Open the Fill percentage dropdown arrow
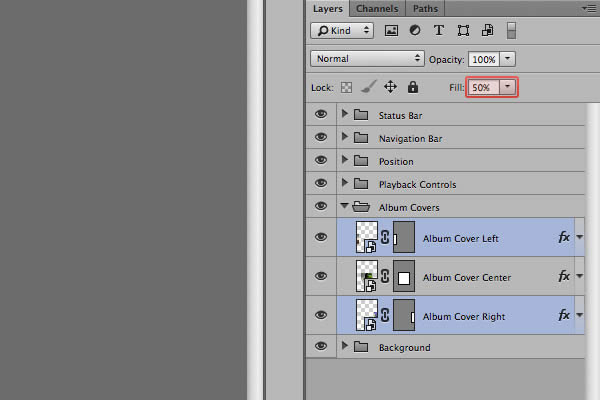The width and height of the screenshot is (600, 400). (x=507, y=88)
